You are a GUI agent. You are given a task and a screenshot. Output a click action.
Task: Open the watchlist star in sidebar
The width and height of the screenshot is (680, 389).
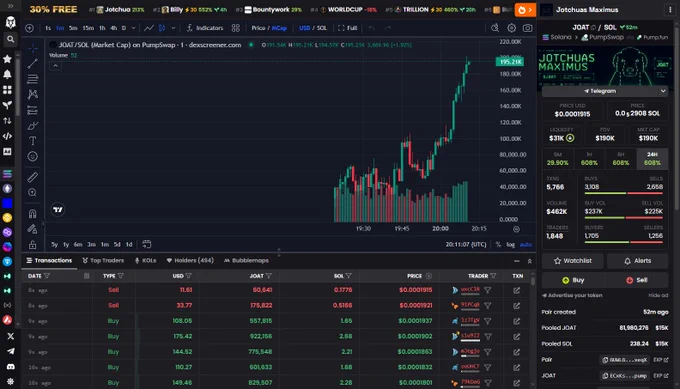coord(7,59)
